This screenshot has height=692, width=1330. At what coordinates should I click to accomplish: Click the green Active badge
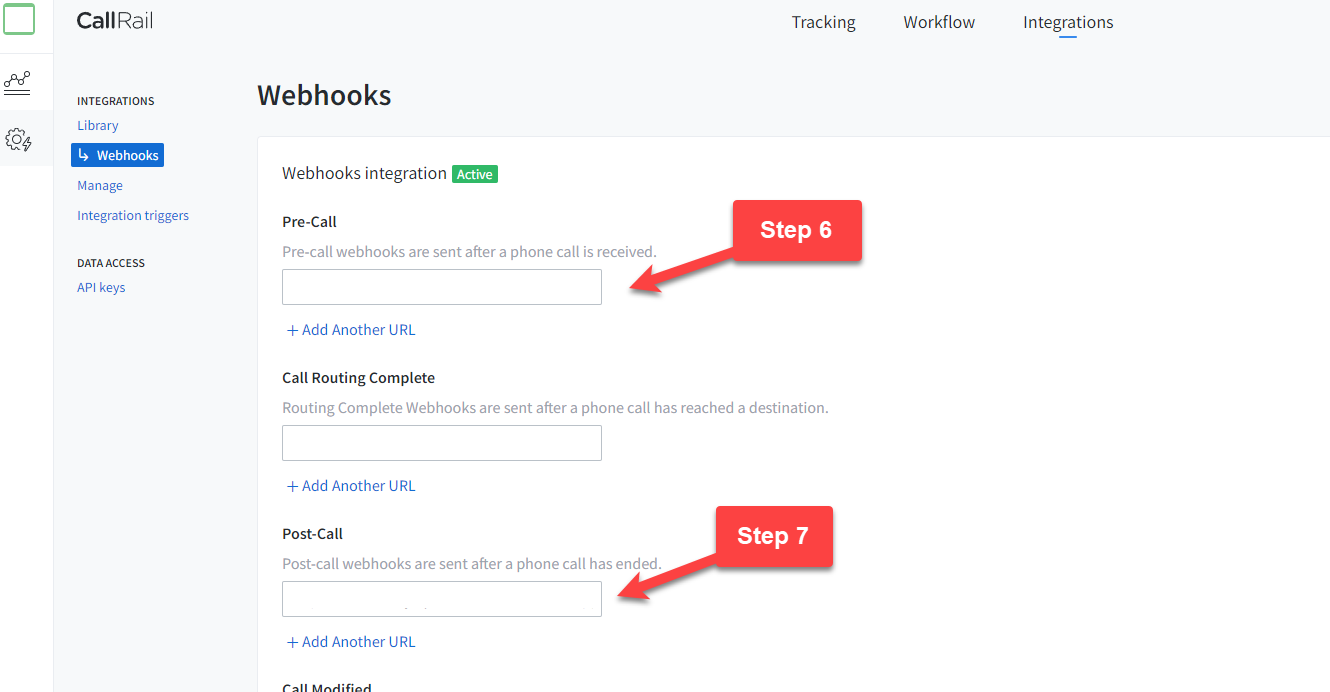click(474, 173)
